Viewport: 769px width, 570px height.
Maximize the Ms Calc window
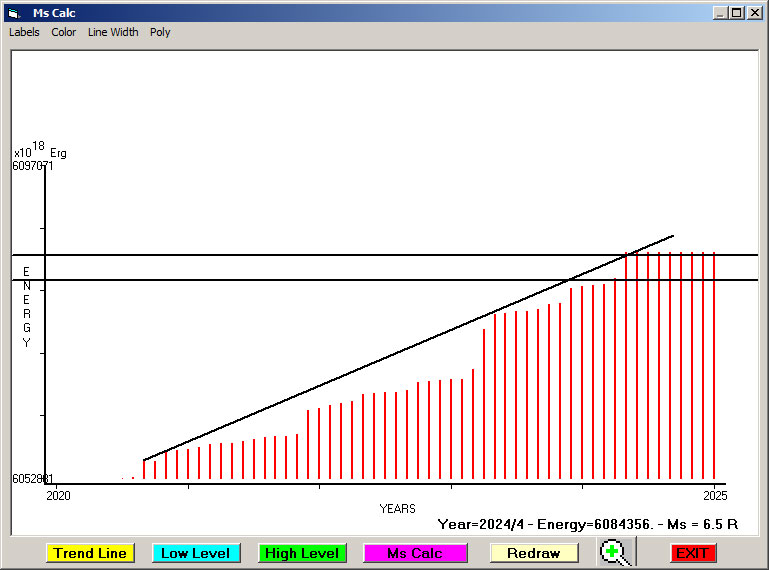point(737,13)
